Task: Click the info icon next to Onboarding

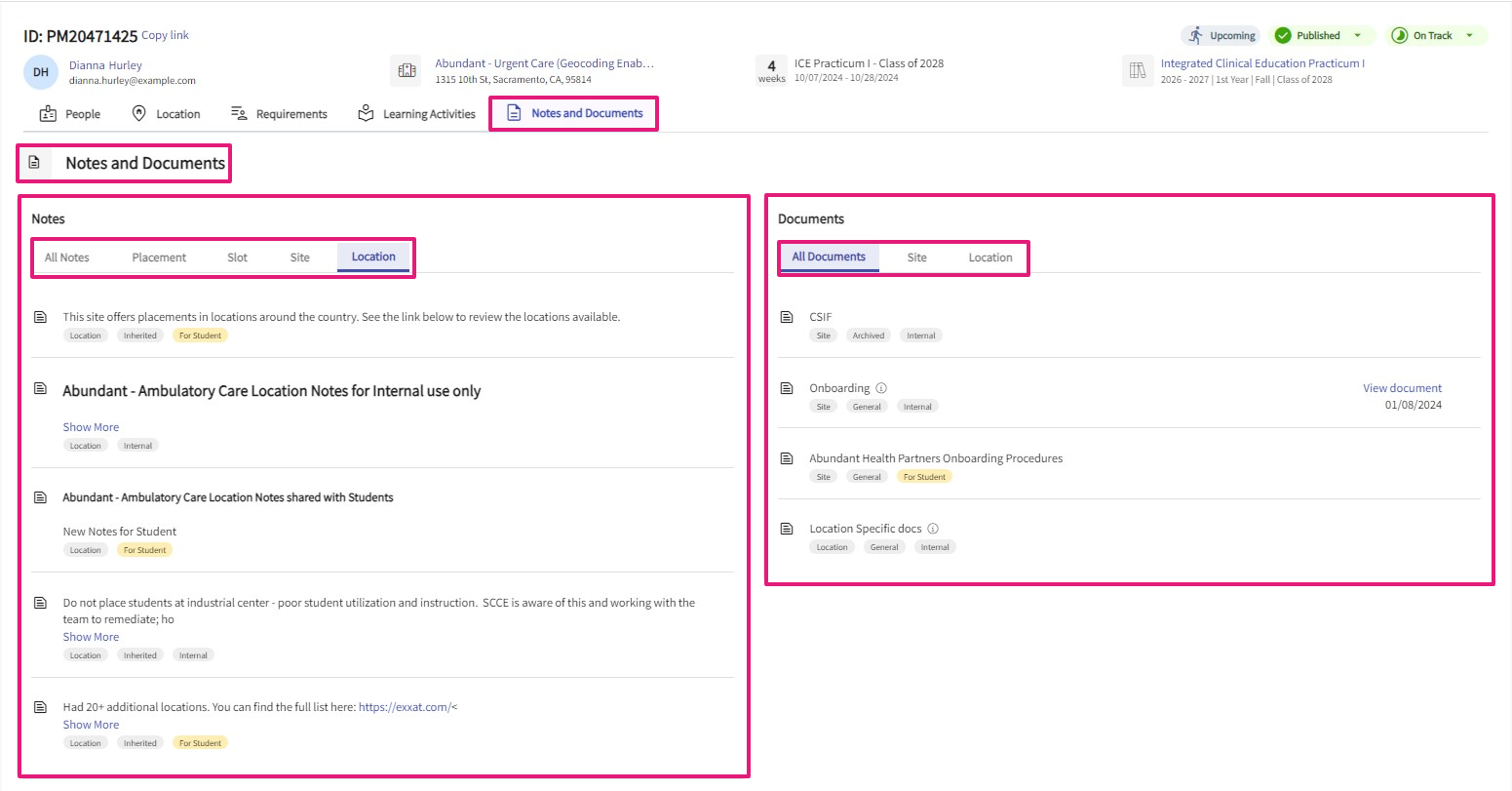Action: [881, 388]
